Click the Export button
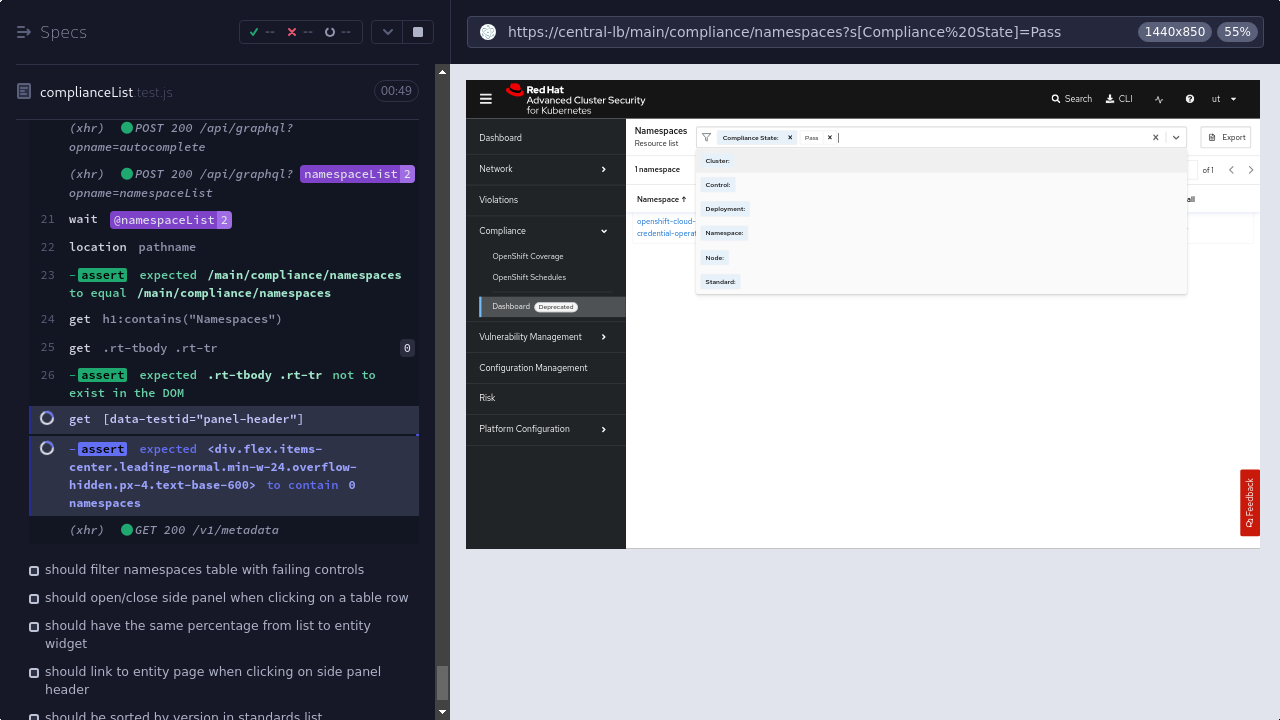1280x720 pixels. (1226, 138)
